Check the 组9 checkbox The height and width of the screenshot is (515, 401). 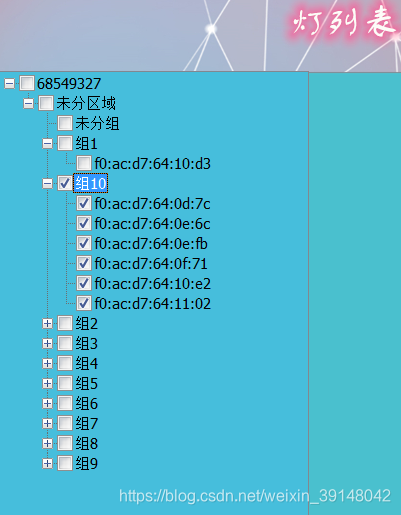pyautogui.click(x=65, y=463)
